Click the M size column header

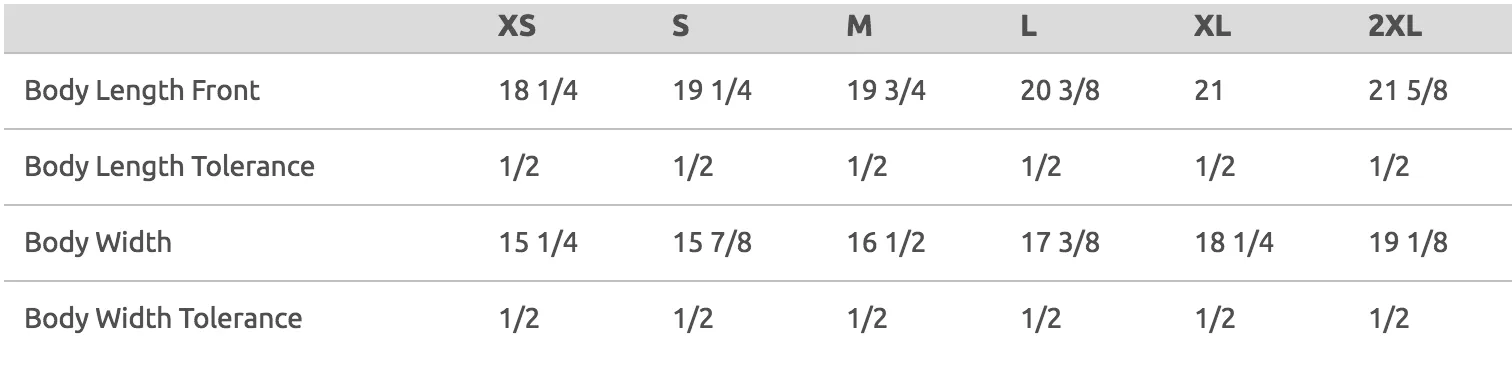859,27
